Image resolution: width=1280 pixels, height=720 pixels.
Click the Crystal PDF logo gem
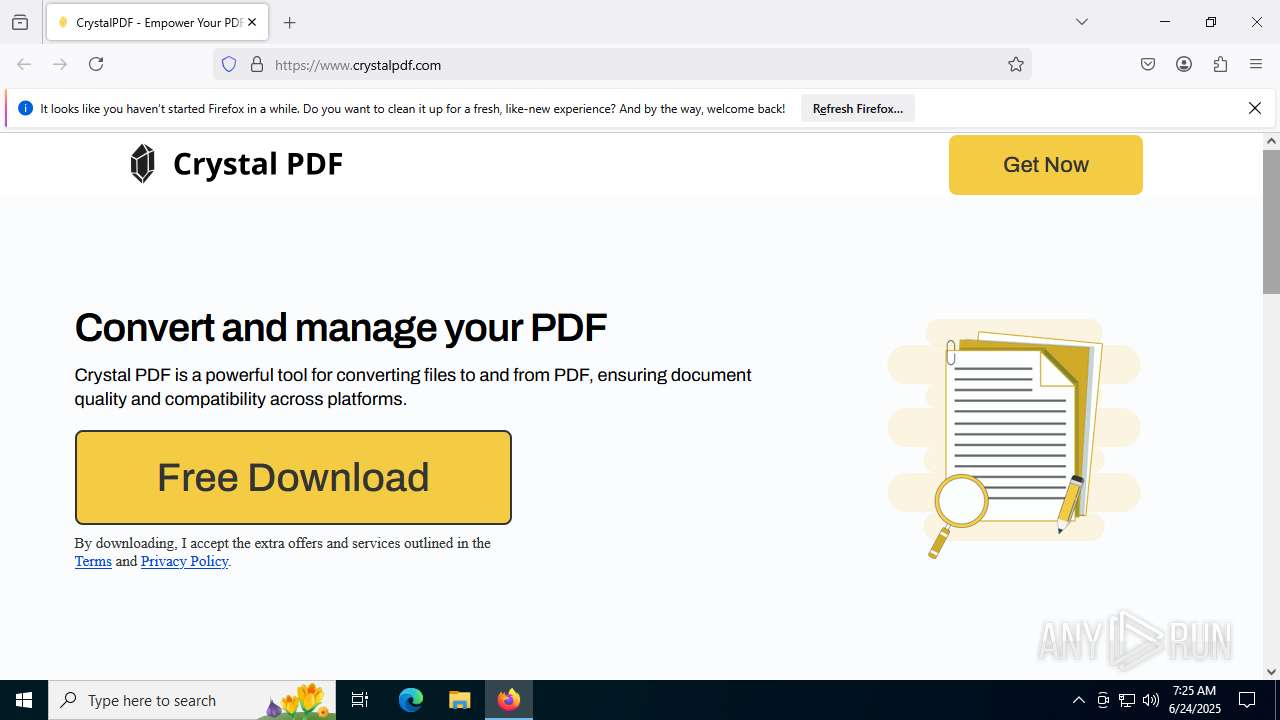143,163
